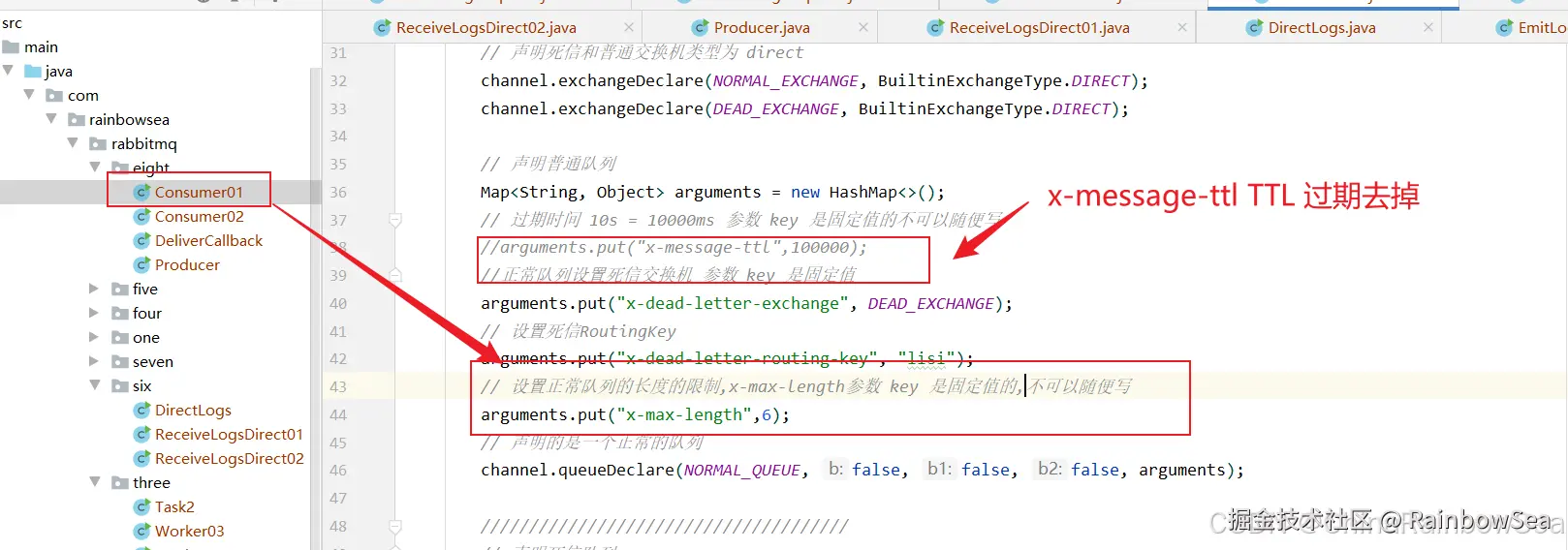Open Worker03 class in project tree
This screenshot has width=1568, height=550.
tap(189, 531)
